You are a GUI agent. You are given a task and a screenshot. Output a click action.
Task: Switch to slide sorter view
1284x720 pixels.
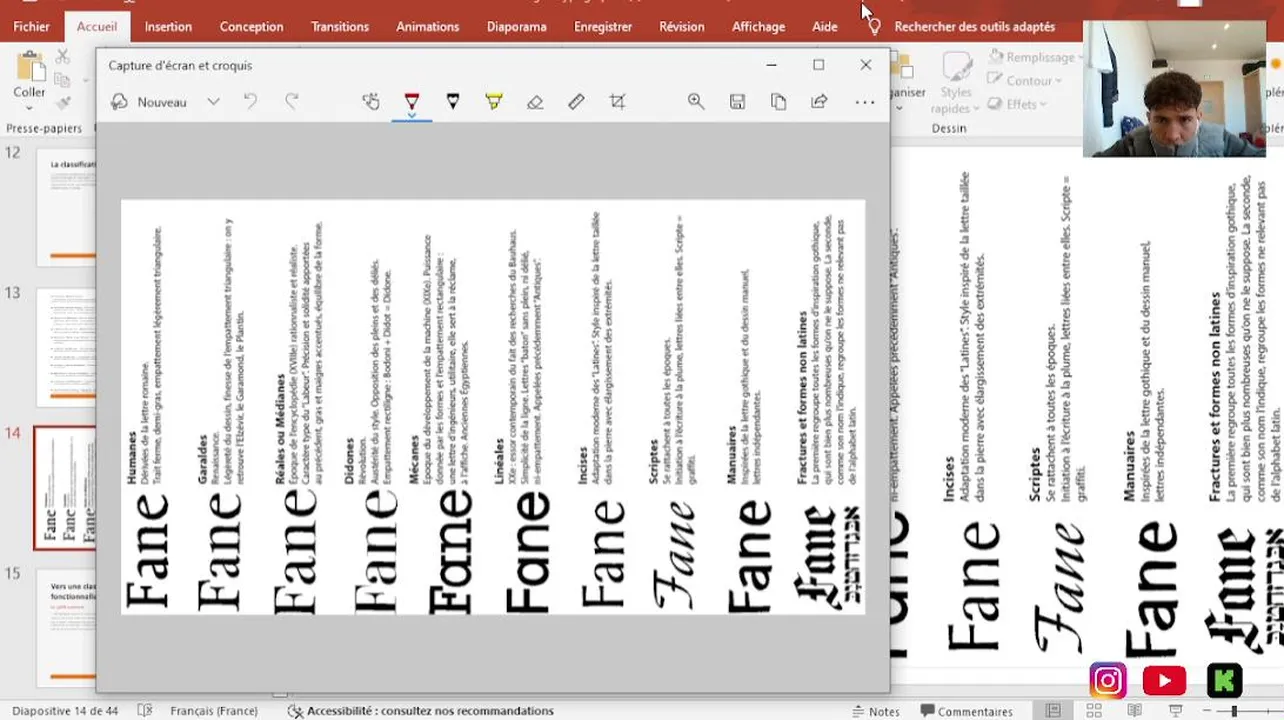point(1094,711)
